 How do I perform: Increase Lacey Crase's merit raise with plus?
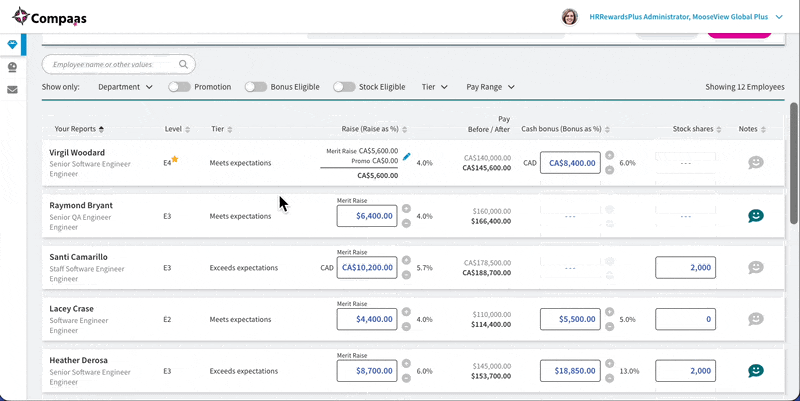click(x=406, y=312)
